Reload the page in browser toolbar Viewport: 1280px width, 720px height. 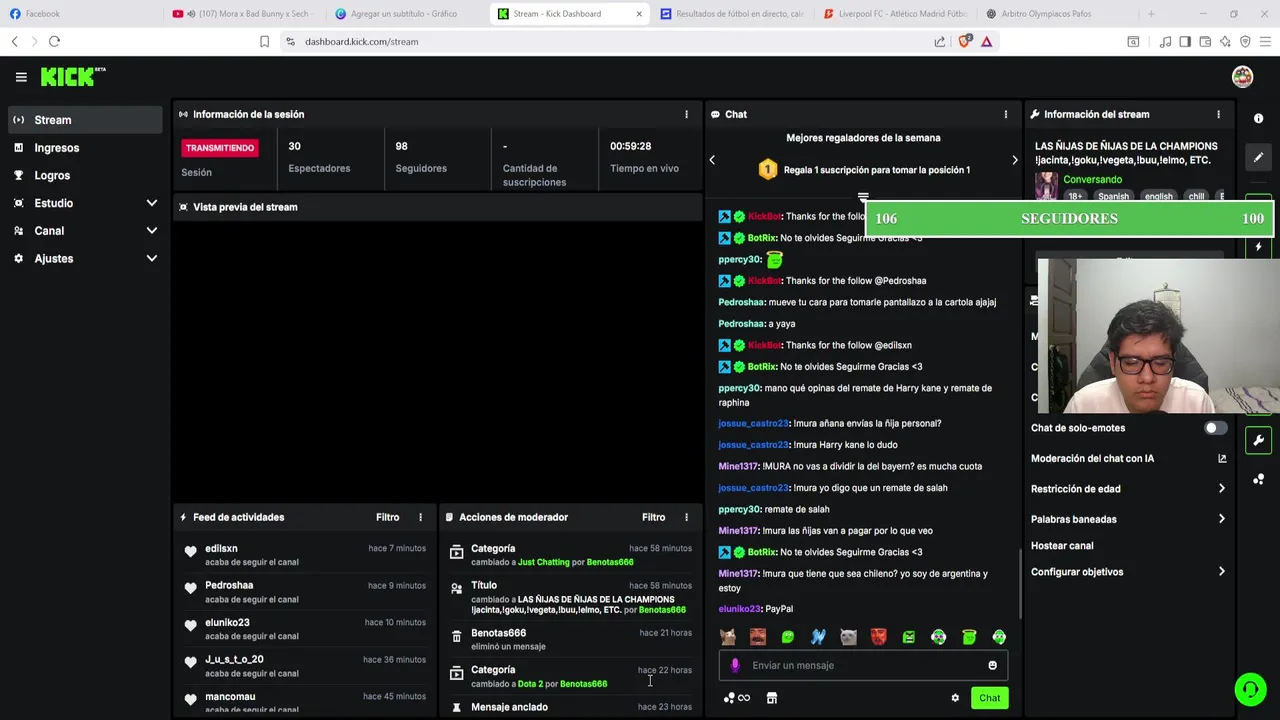(54, 42)
